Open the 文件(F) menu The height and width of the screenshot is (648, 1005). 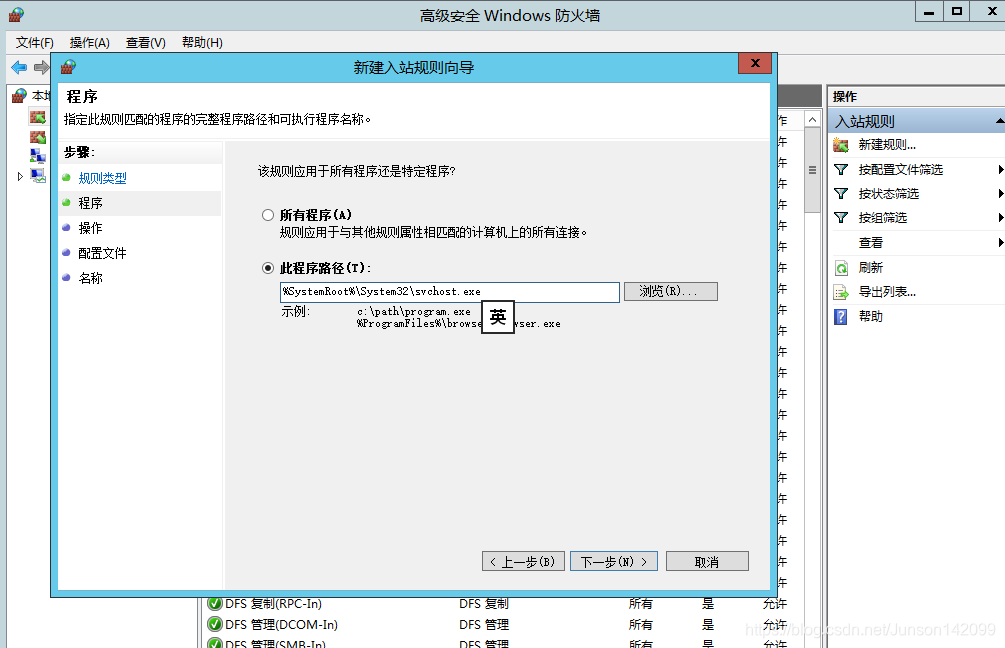(x=35, y=42)
